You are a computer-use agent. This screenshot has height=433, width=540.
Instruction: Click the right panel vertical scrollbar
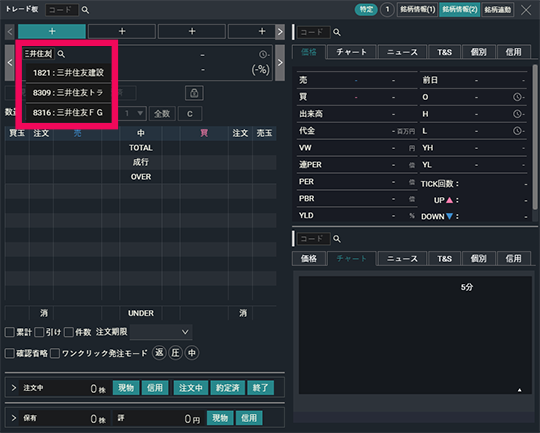pyautogui.click(x=535, y=137)
